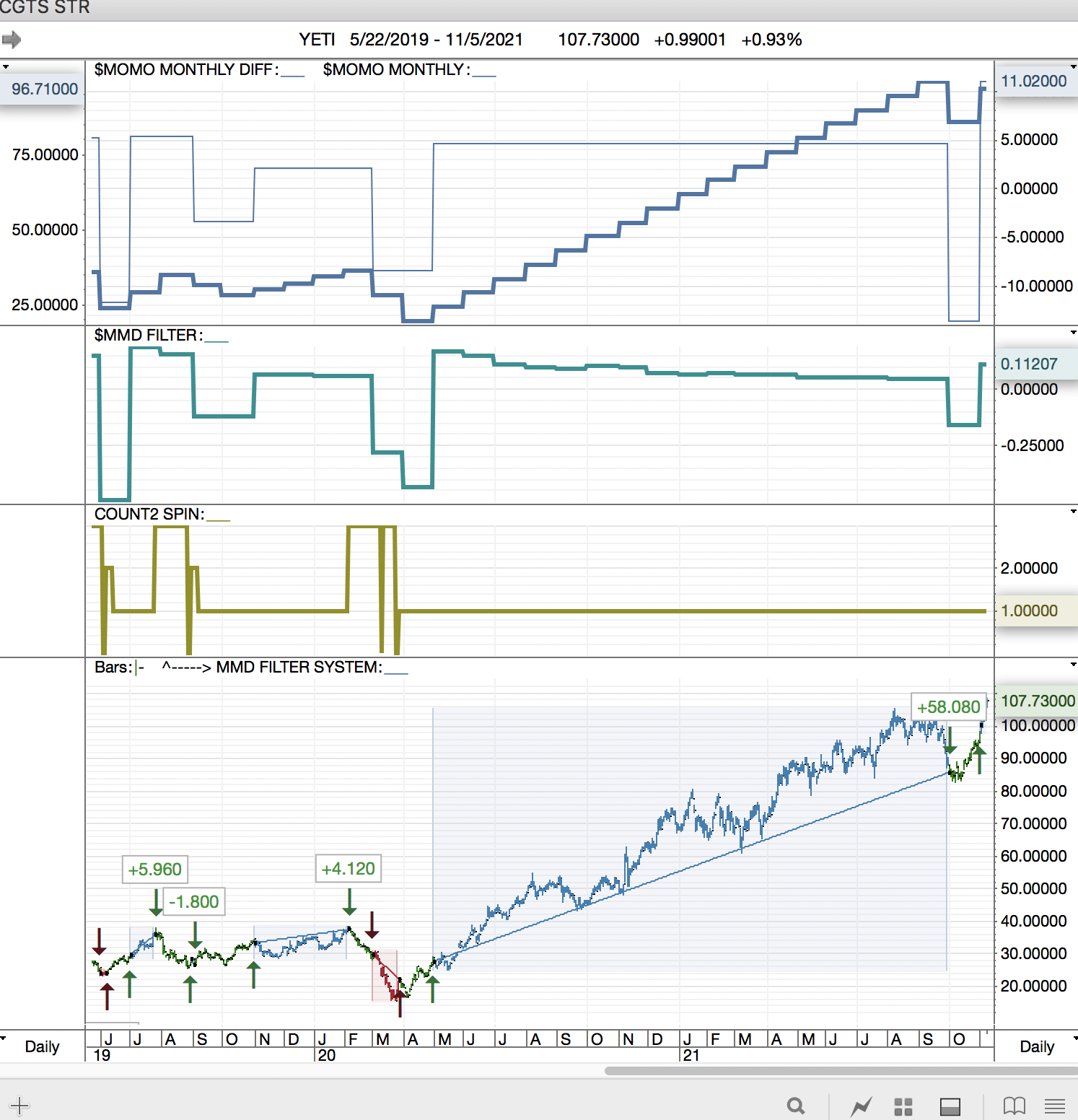Open MMD FILTER pane right-side dropdown arrow
This screenshot has height=1120, width=1078.
(1073, 333)
